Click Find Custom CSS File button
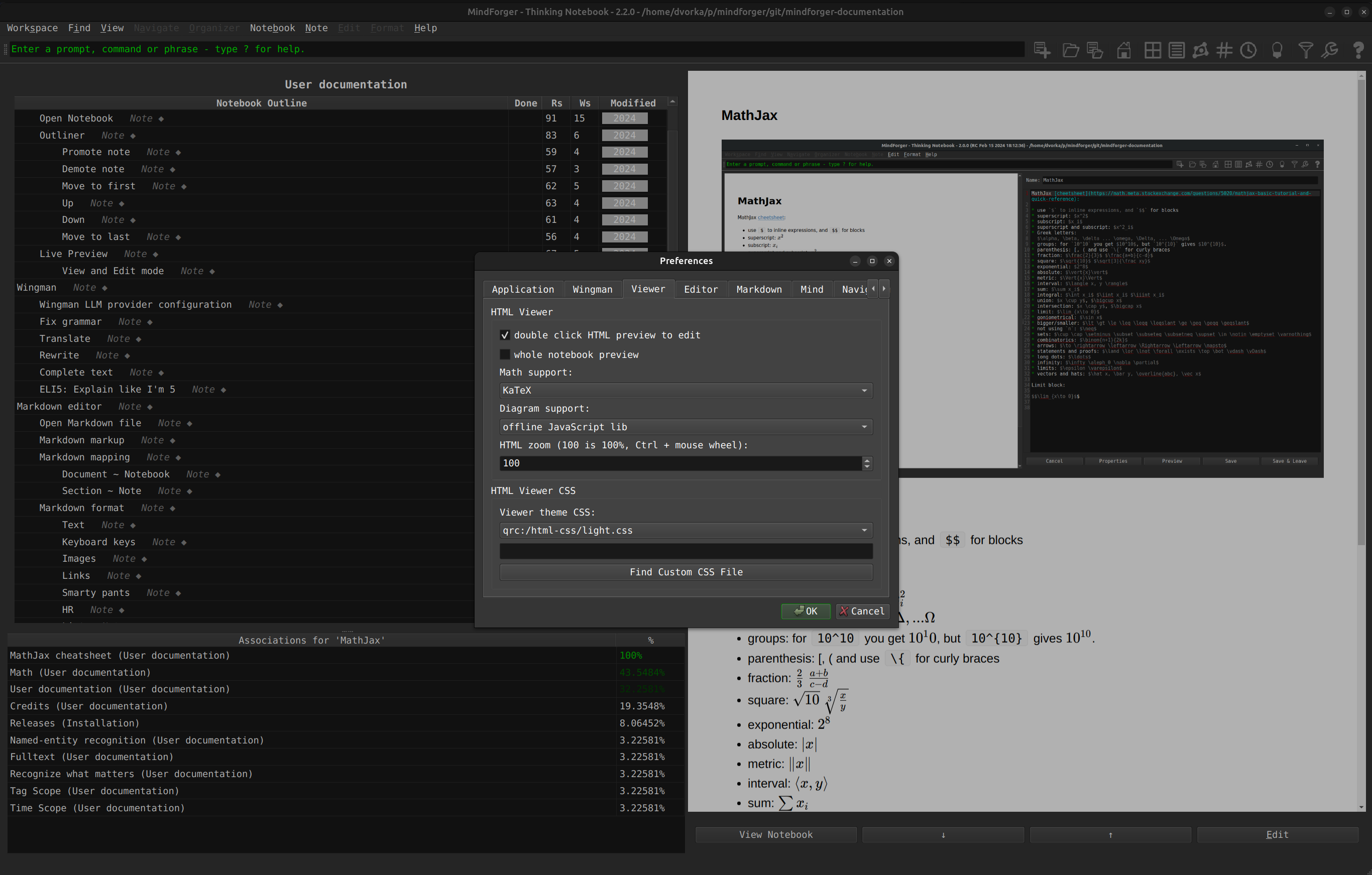Screen dimensions: 1372x875 click(685, 572)
